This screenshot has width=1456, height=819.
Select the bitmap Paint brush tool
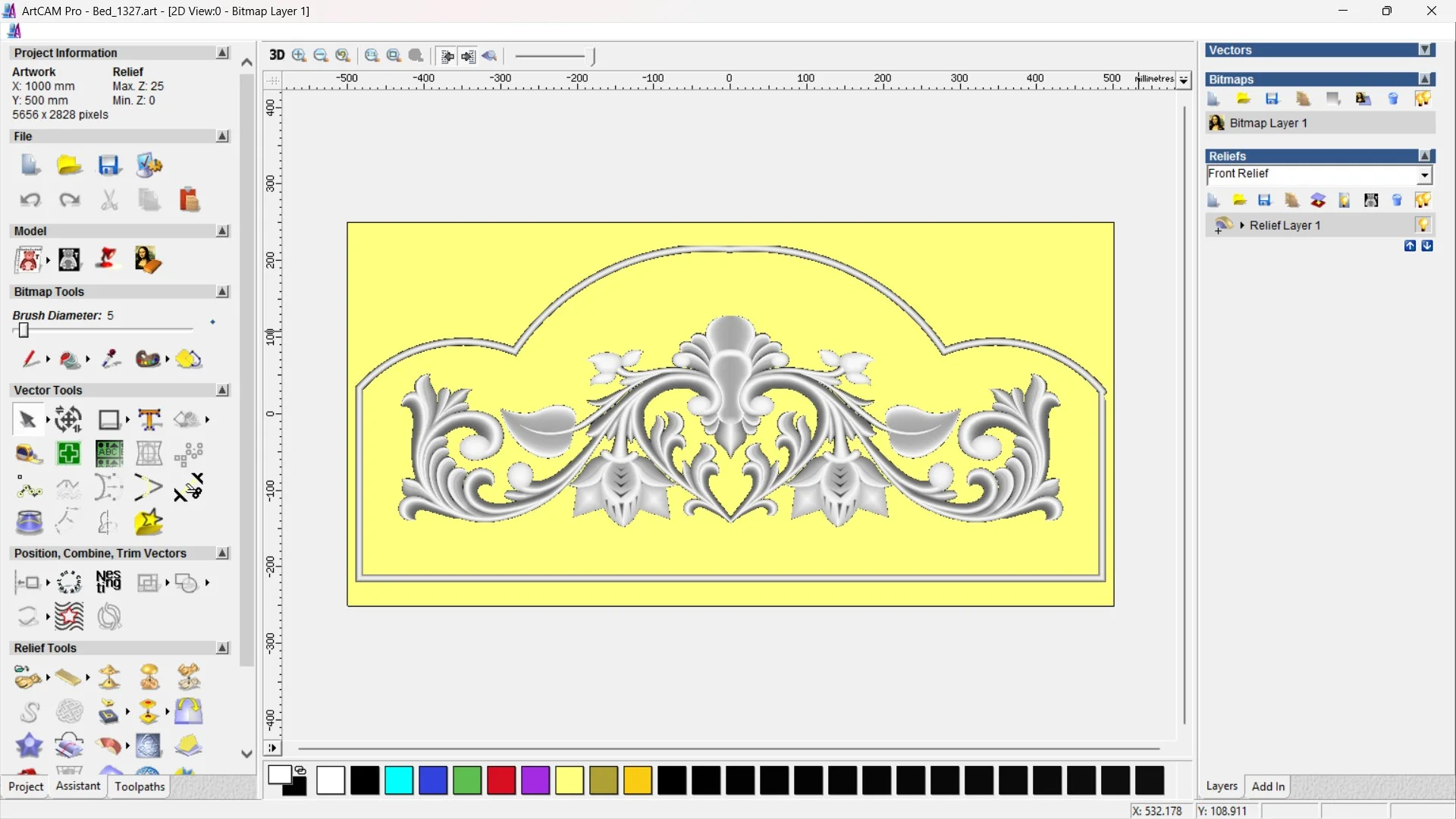[30, 359]
